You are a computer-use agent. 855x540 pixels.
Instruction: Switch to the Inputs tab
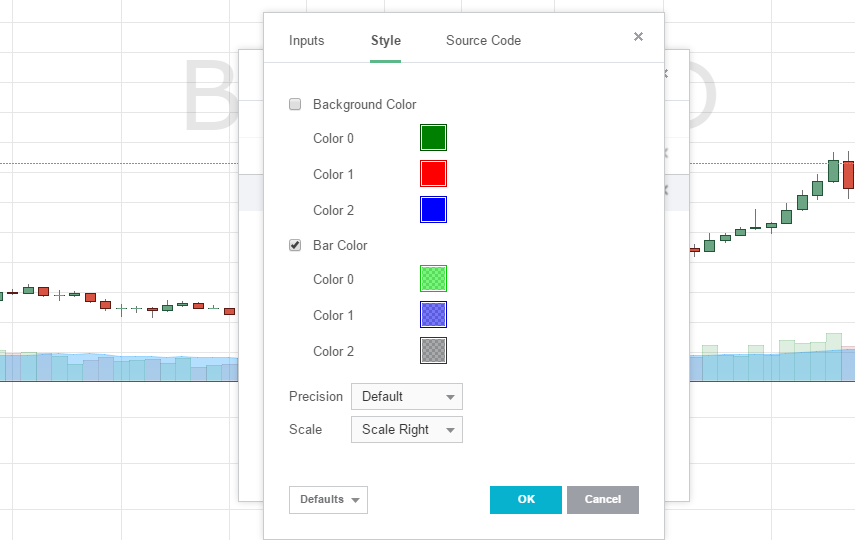(306, 41)
